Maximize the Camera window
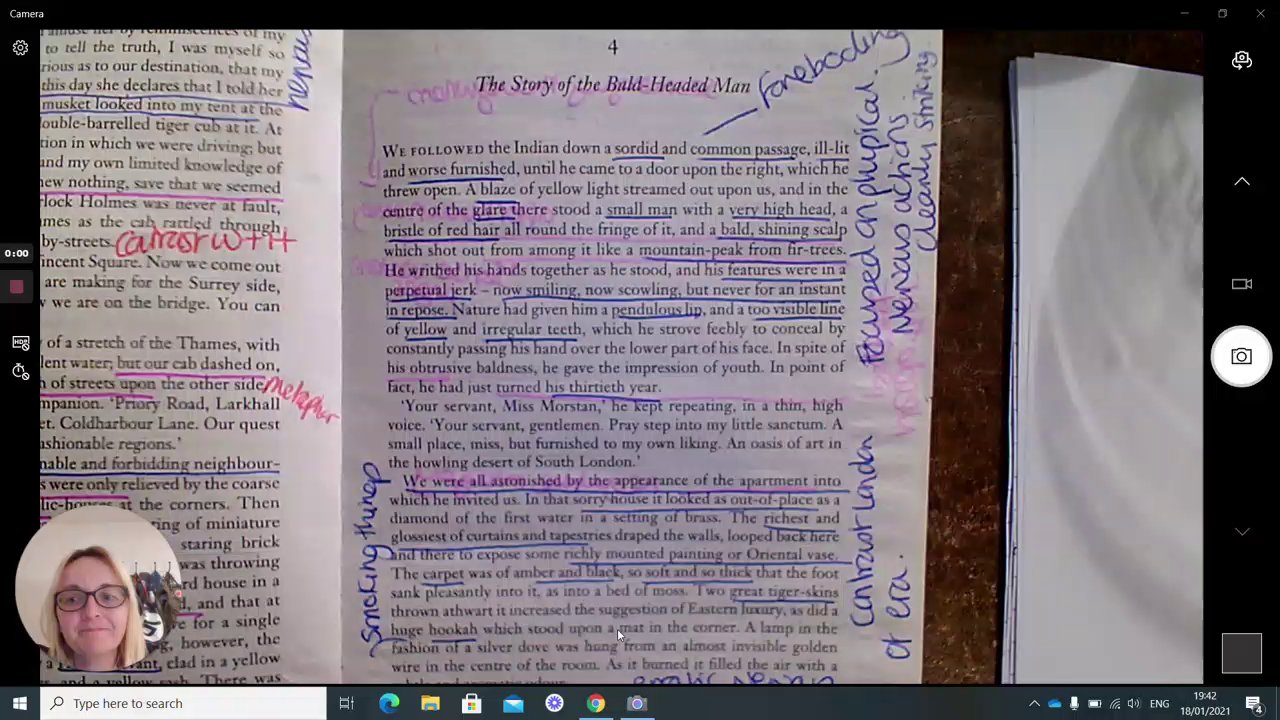 pos(1222,14)
